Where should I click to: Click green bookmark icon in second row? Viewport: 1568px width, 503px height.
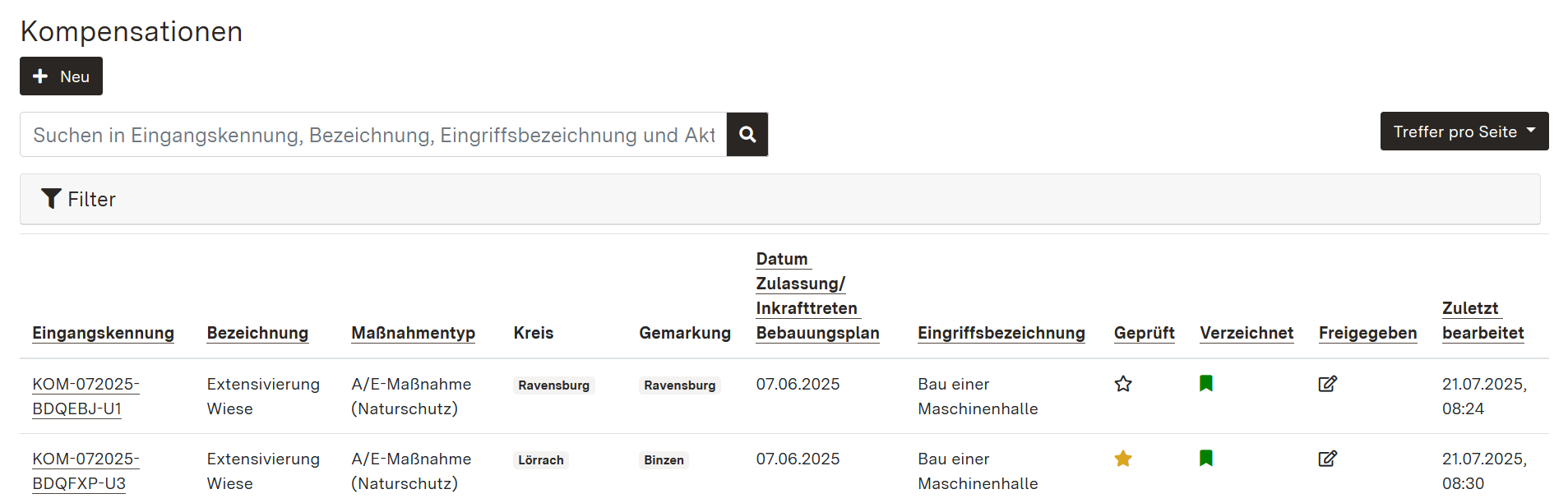click(x=1206, y=458)
